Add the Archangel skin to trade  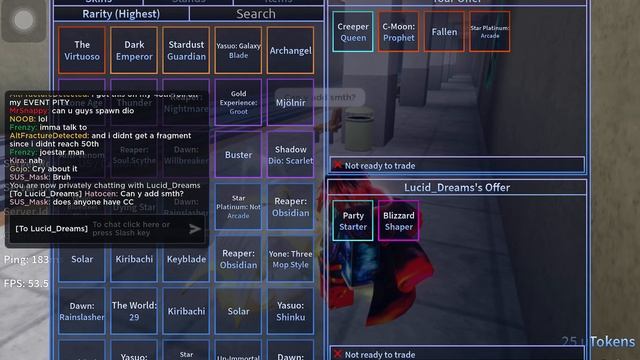tap(291, 50)
